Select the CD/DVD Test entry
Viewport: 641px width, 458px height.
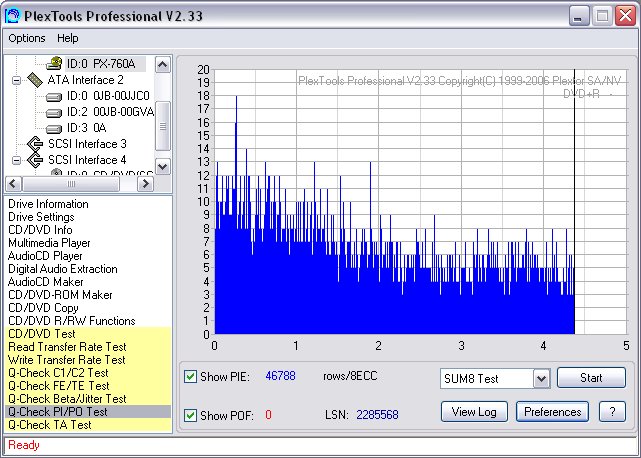[x=88, y=334]
